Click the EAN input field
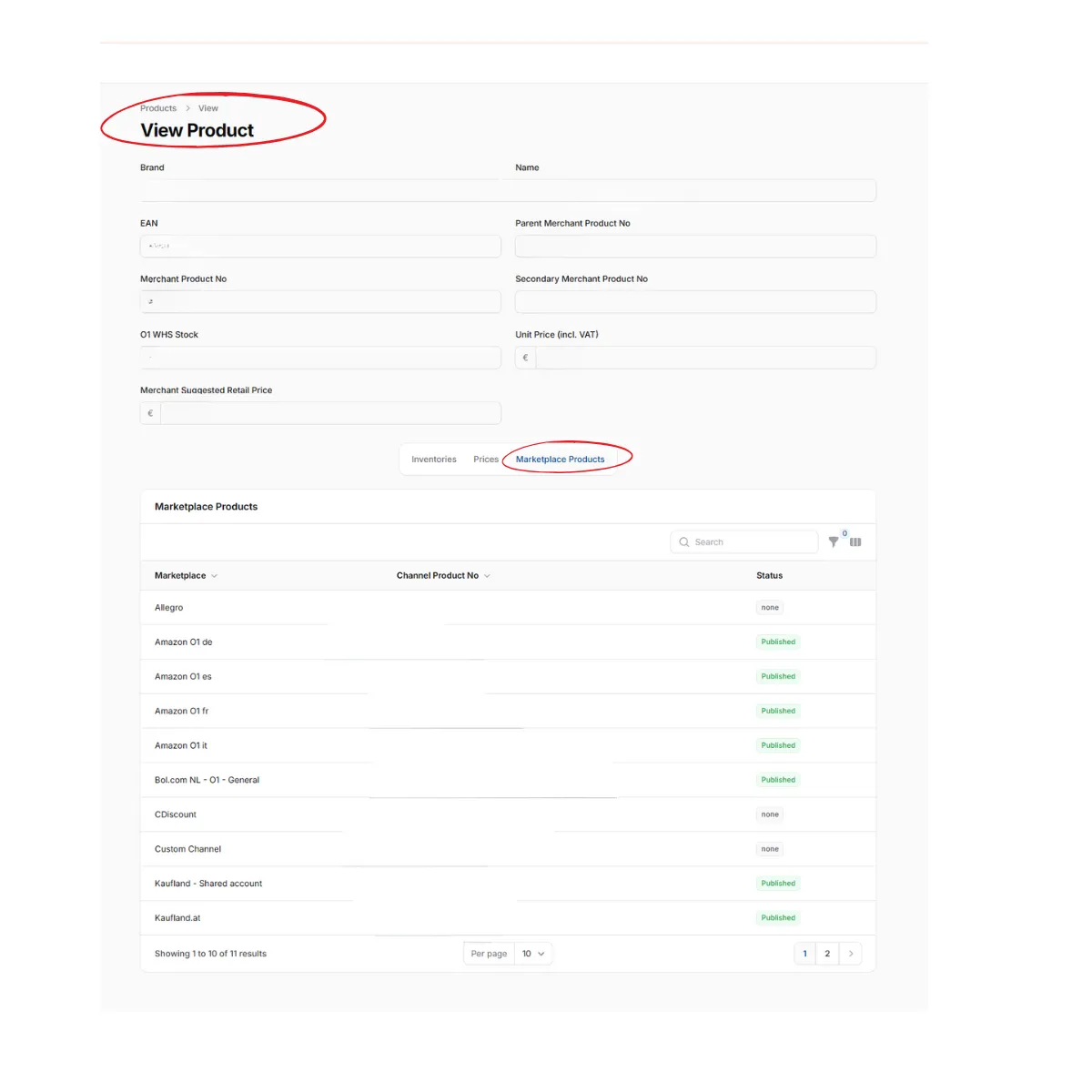The height and width of the screenshot is (1092, 1092). (x=320, y=247)
